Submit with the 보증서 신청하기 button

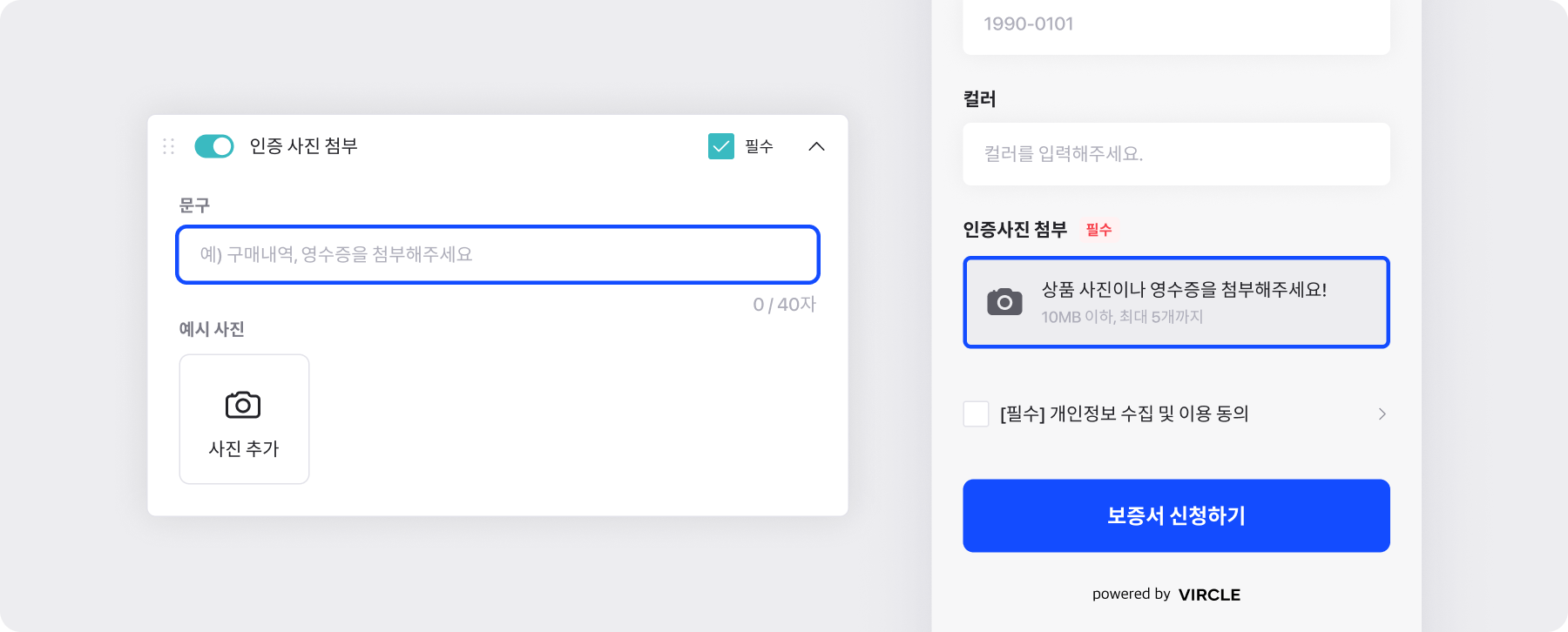[x=1176, y=515]
